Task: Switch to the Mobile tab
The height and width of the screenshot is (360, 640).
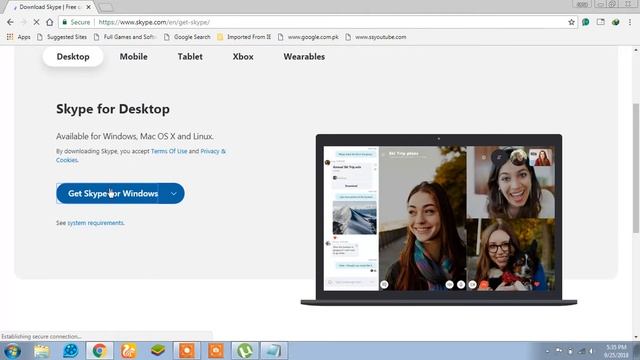Action: pyautogui.click(x=133, y=57)
